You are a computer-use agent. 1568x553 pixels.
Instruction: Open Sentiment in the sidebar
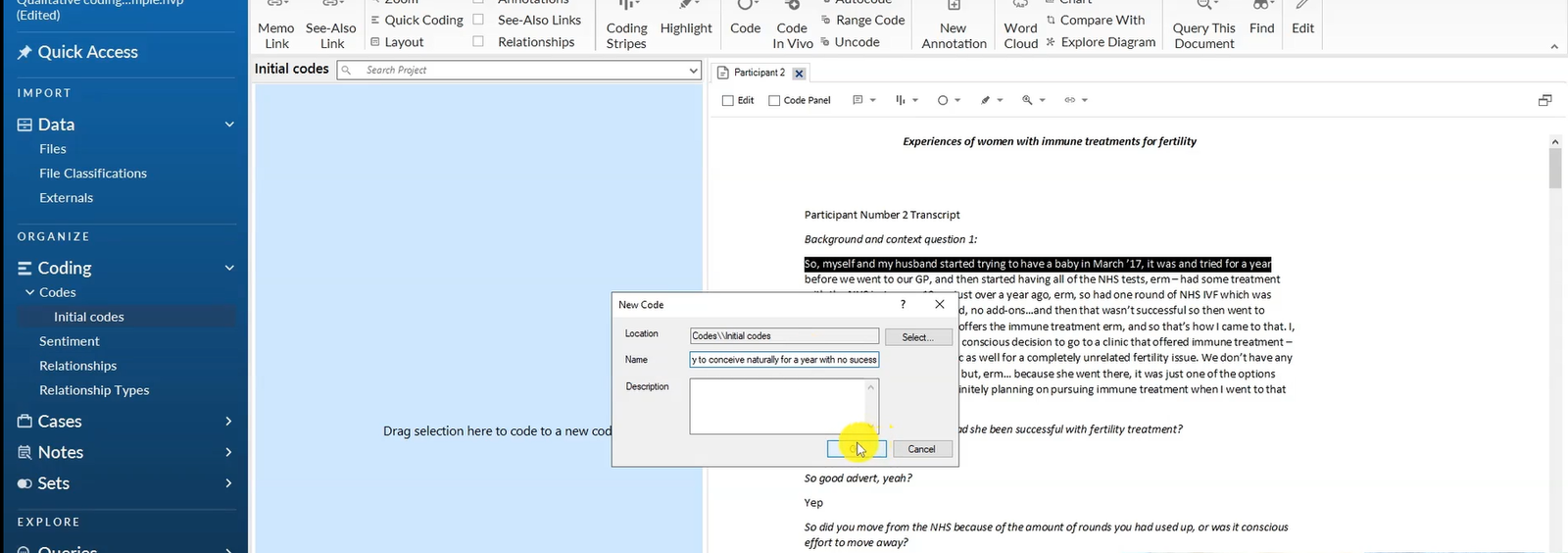pos(70,341)
